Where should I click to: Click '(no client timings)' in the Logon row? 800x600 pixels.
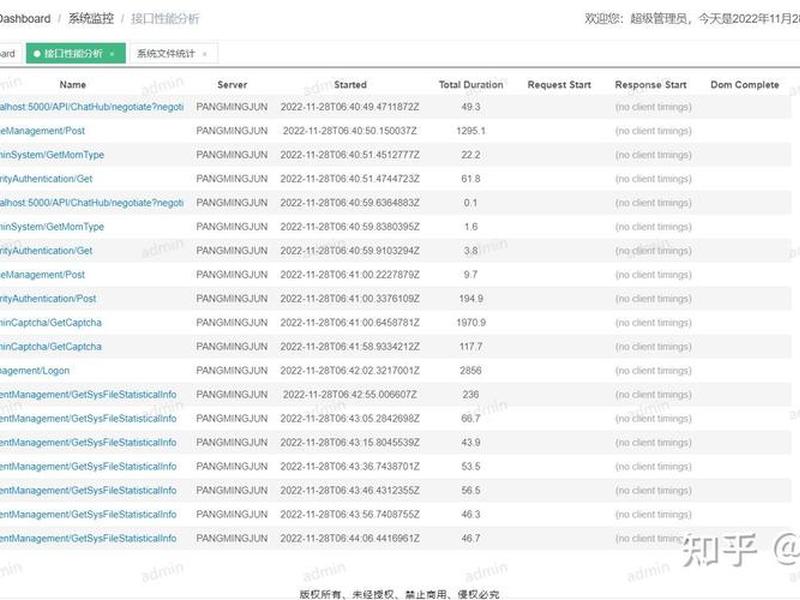[654, 371]
